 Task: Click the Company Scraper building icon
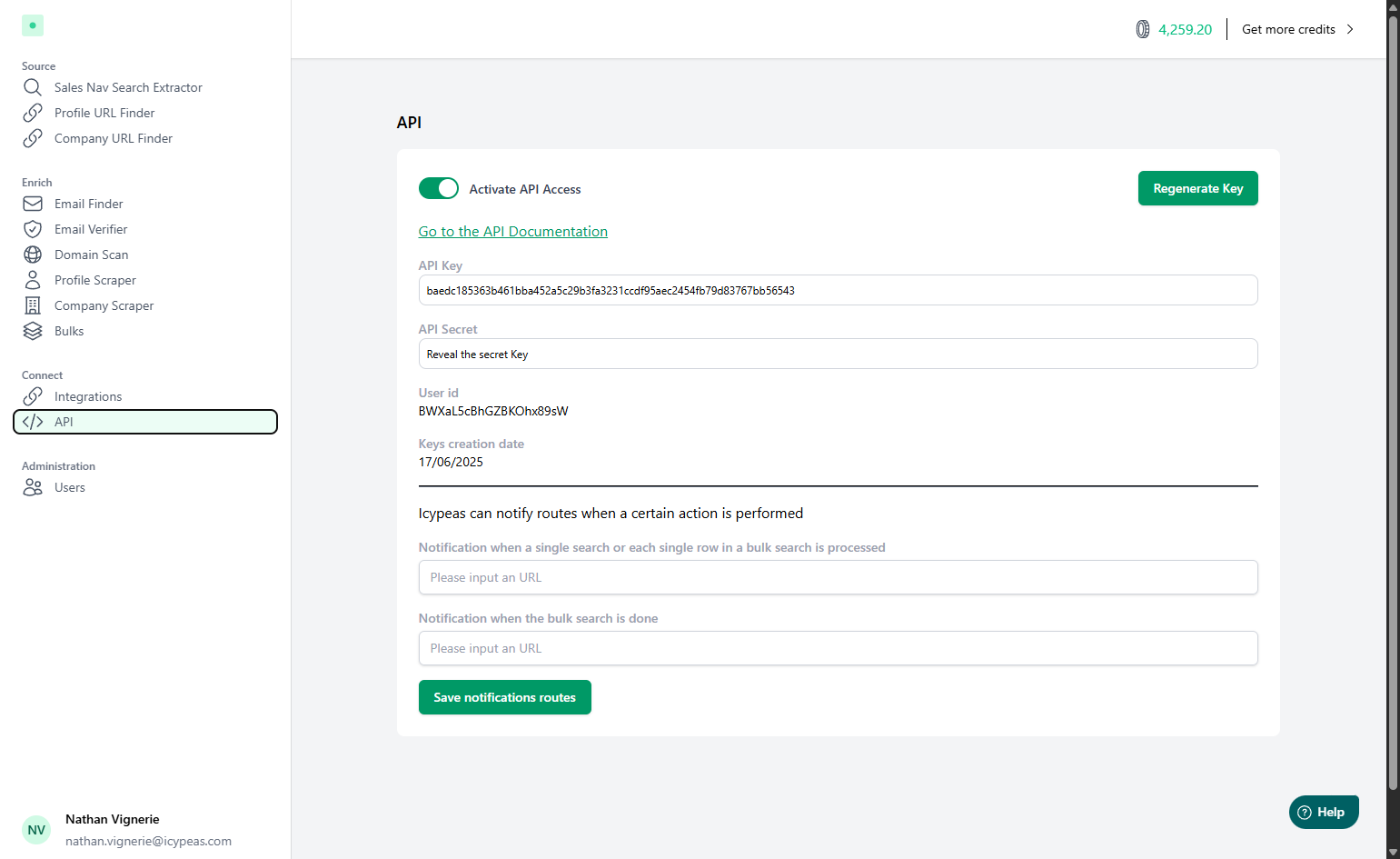33,305
